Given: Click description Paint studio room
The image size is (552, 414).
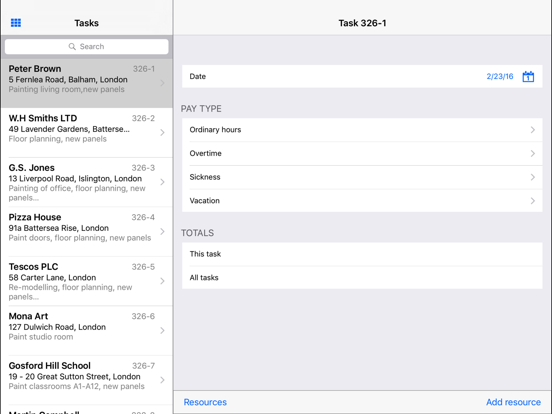Looking at the screenshot, I should tap(41, 337).
